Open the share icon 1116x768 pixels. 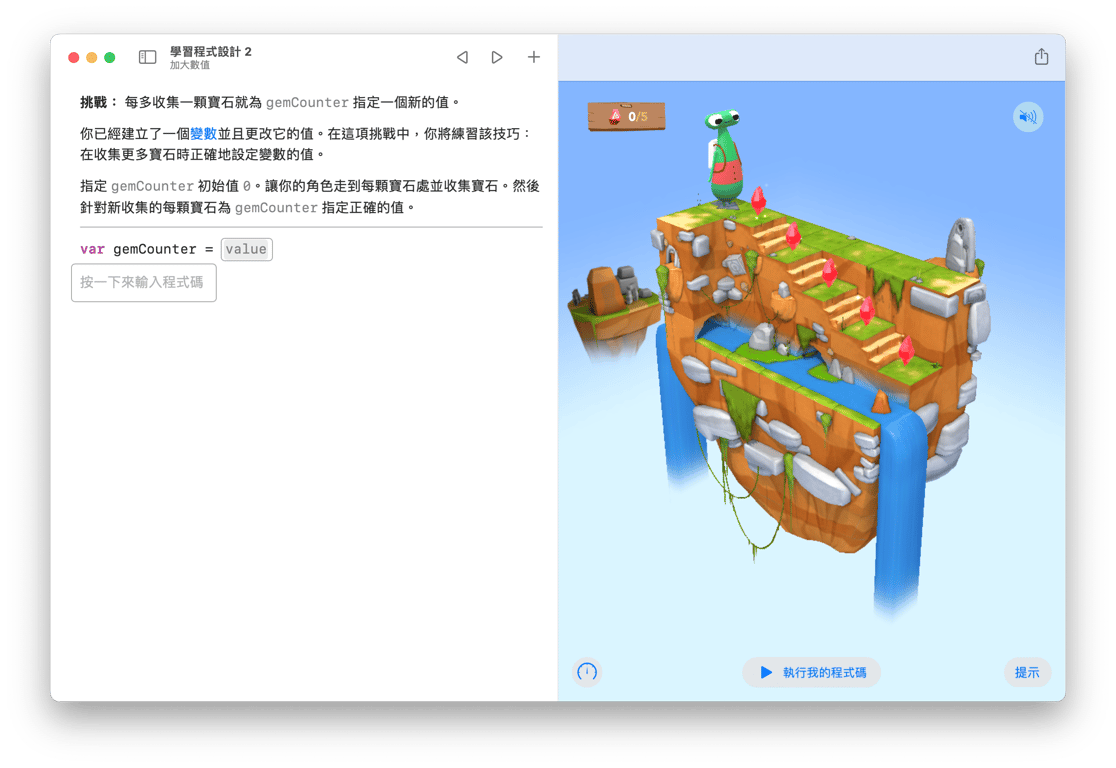point(1041,56)
